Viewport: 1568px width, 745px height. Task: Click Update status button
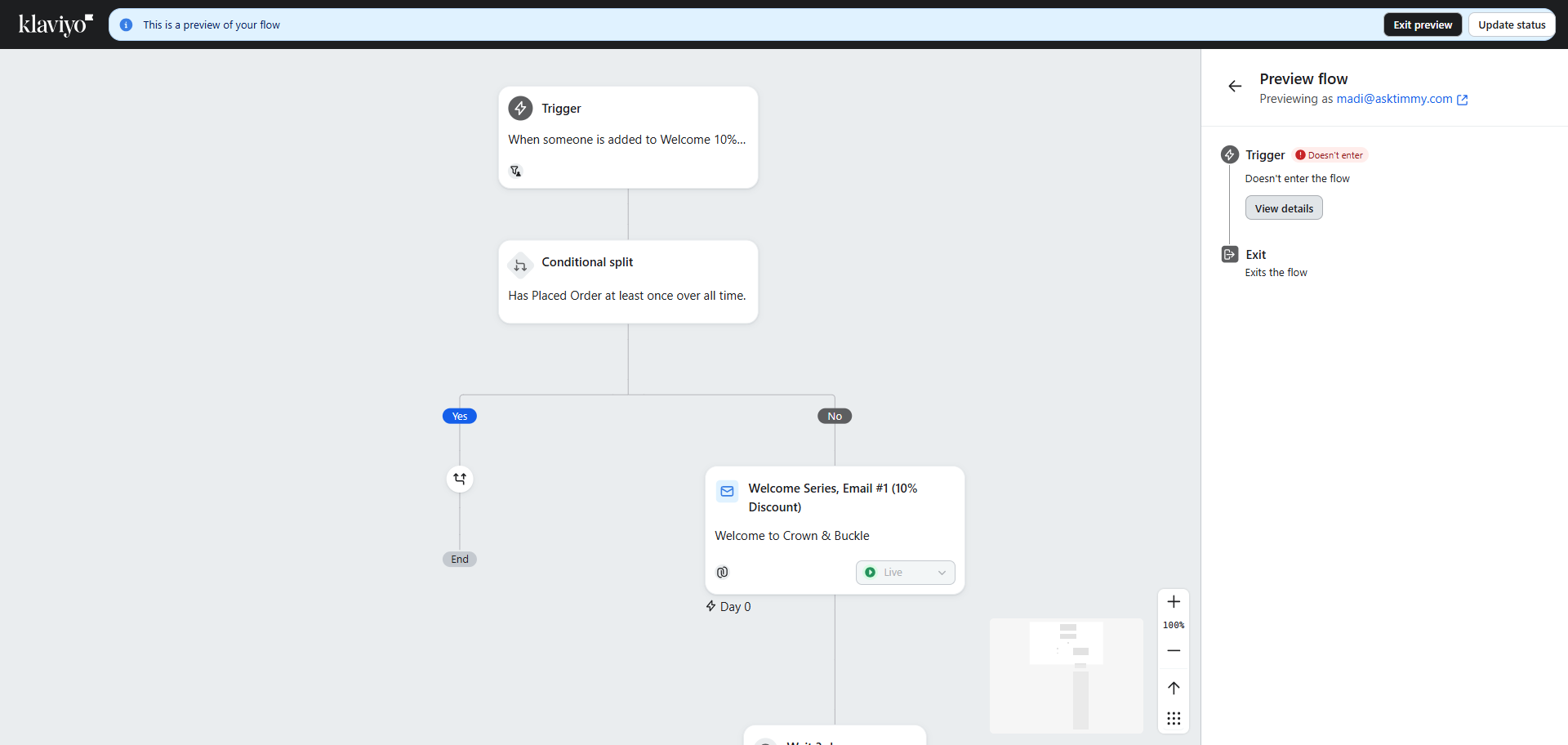pyautogui.click(x=1511, y=25)
